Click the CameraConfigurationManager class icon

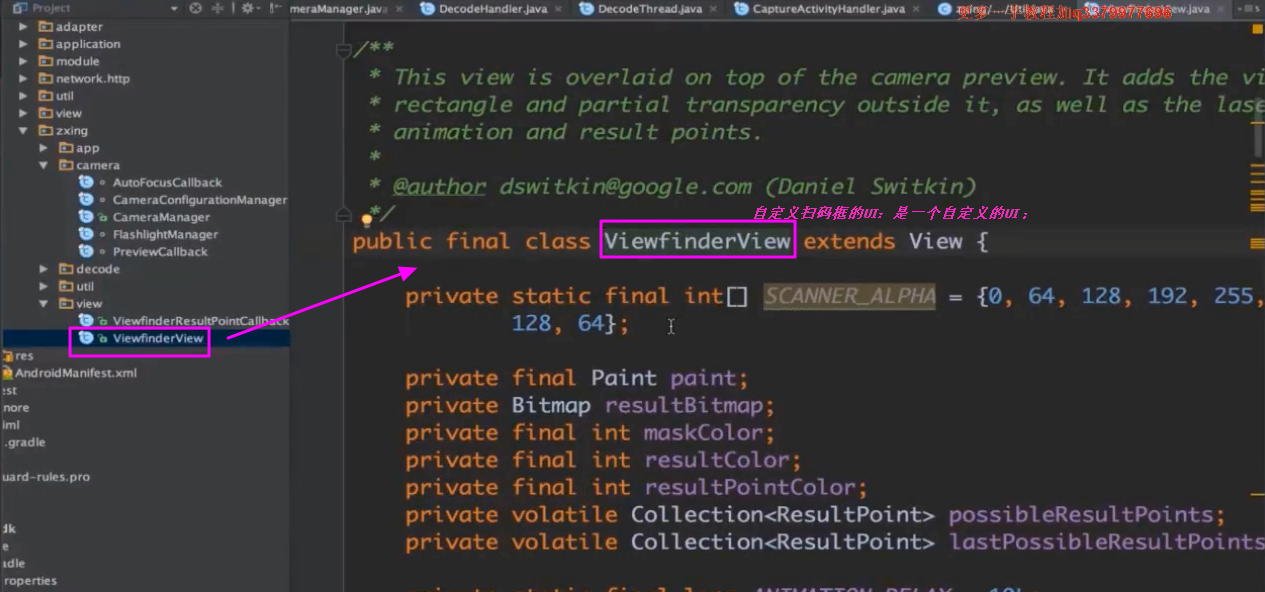[86, 200]
